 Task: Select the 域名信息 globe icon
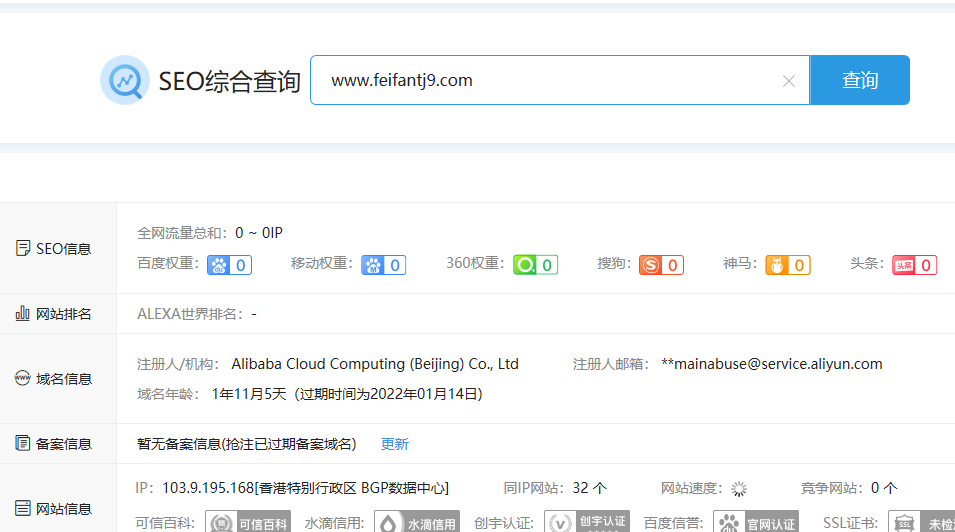pyautogui.click(x=23, y=378)
